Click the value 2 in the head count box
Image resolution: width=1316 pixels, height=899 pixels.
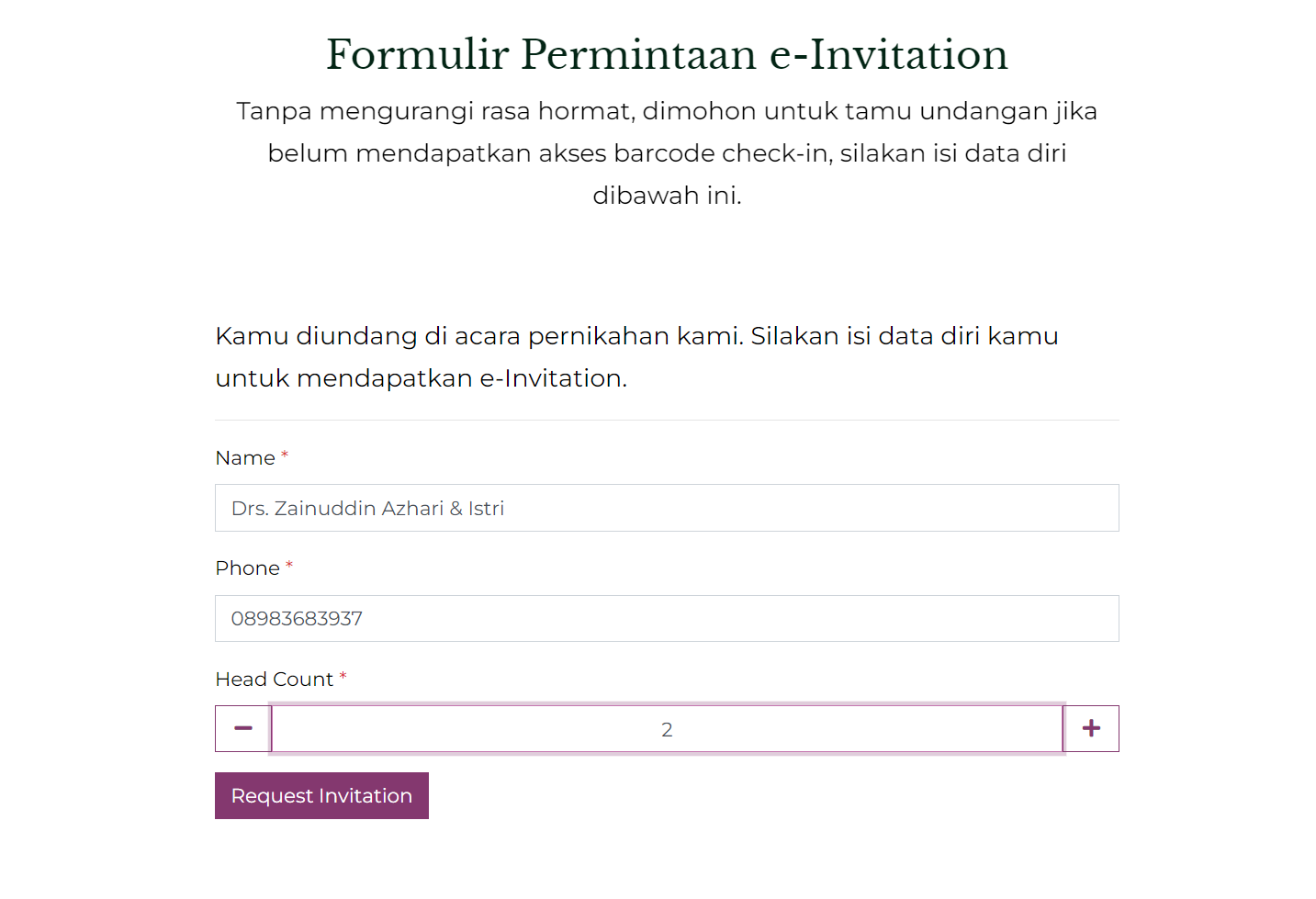pyautogui.click(x=667, y=729)
